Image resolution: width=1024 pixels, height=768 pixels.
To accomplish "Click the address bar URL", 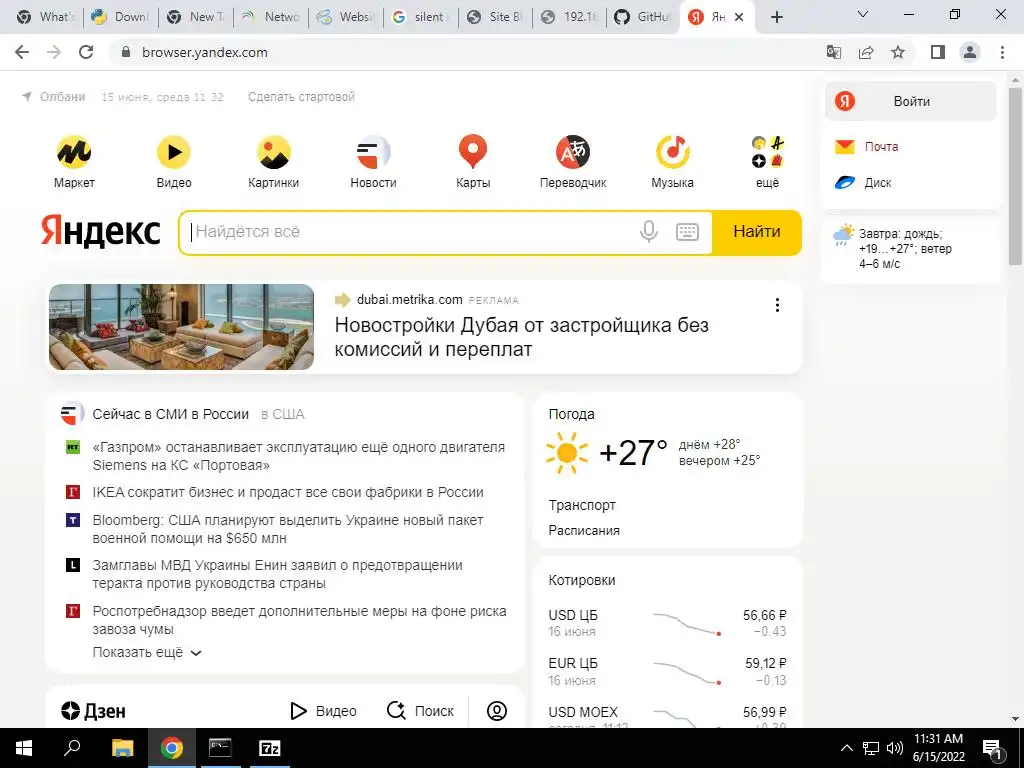I will coord(205,52).
